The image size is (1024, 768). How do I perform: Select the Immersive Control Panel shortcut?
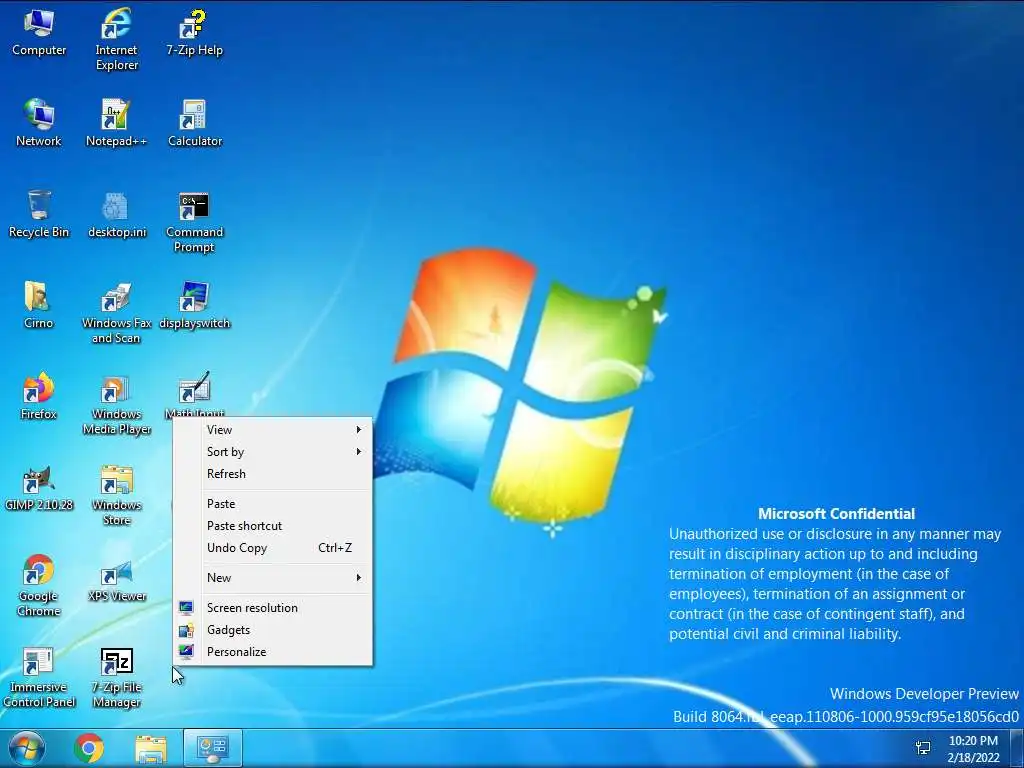coord(39,677)
